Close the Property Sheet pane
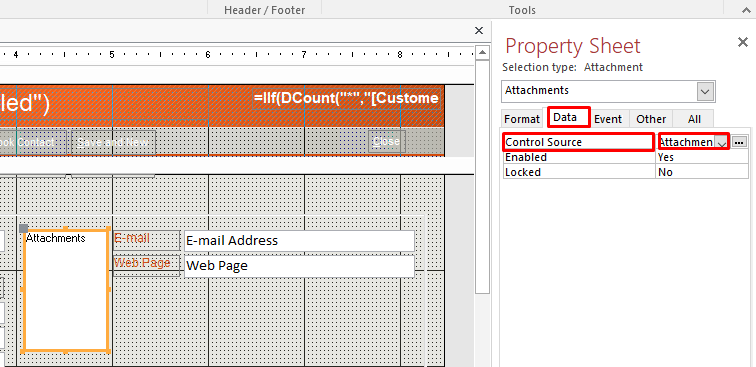This screenshot has height=367, width=756. click(x=743, y=42)
